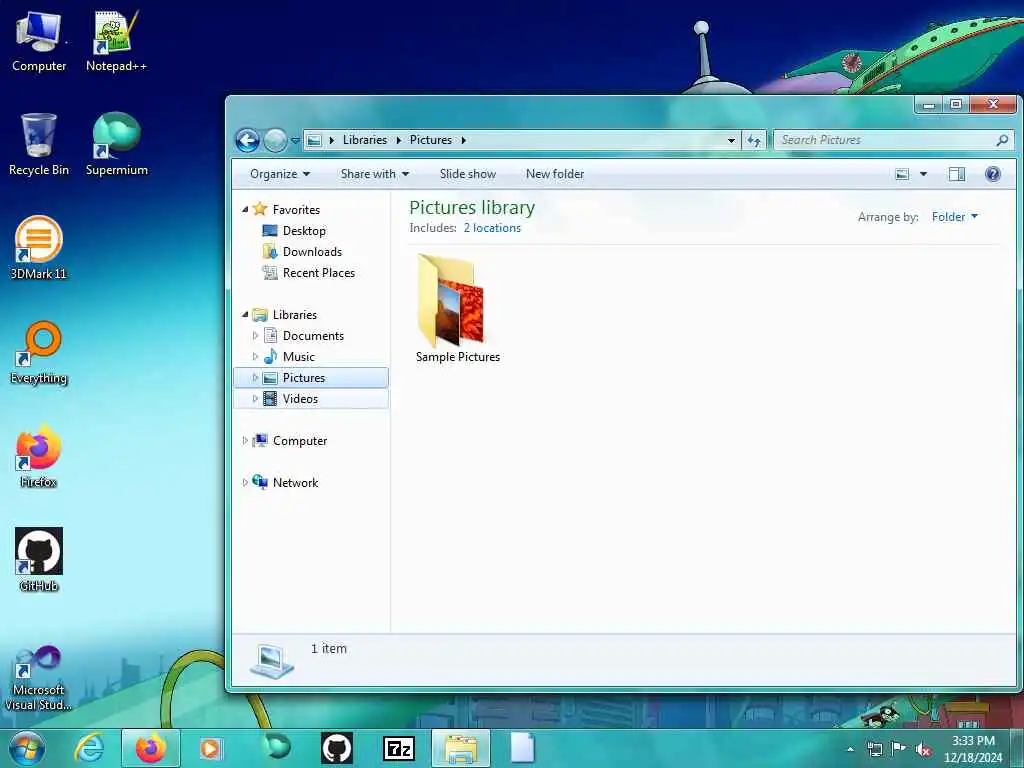Start Slide show from toolbar
Image resolution: width=1024 pixels, height=768 pixels.
click(468, 174)
